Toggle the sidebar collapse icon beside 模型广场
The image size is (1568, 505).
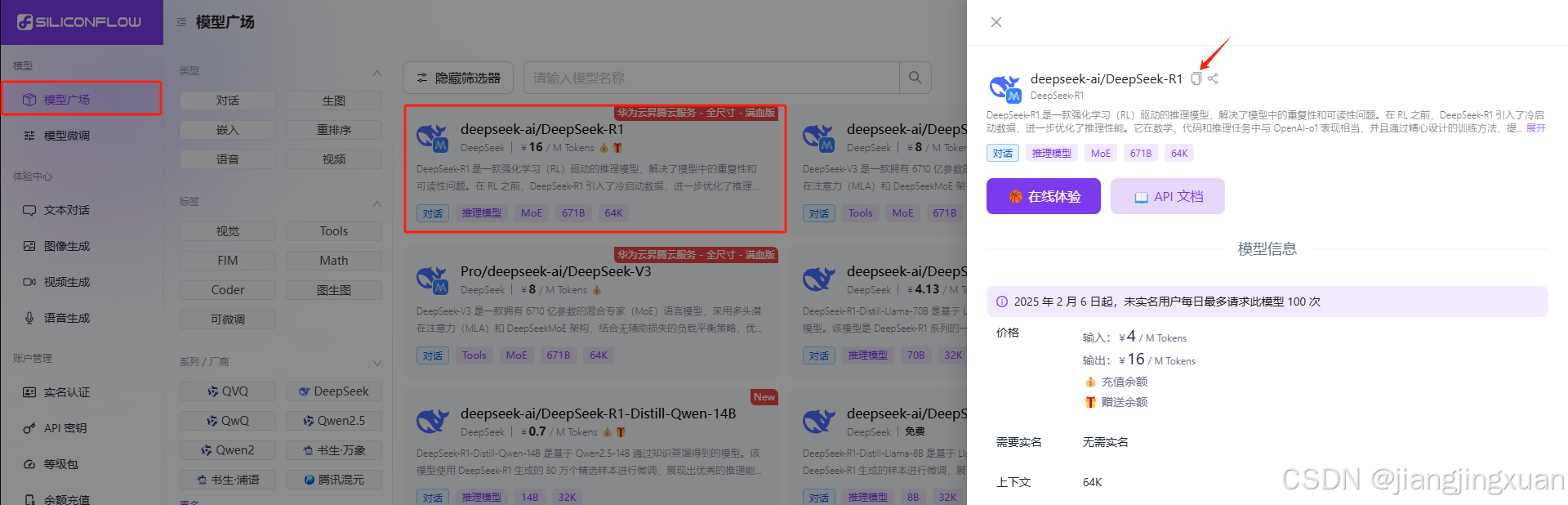[x=181, y=22]
